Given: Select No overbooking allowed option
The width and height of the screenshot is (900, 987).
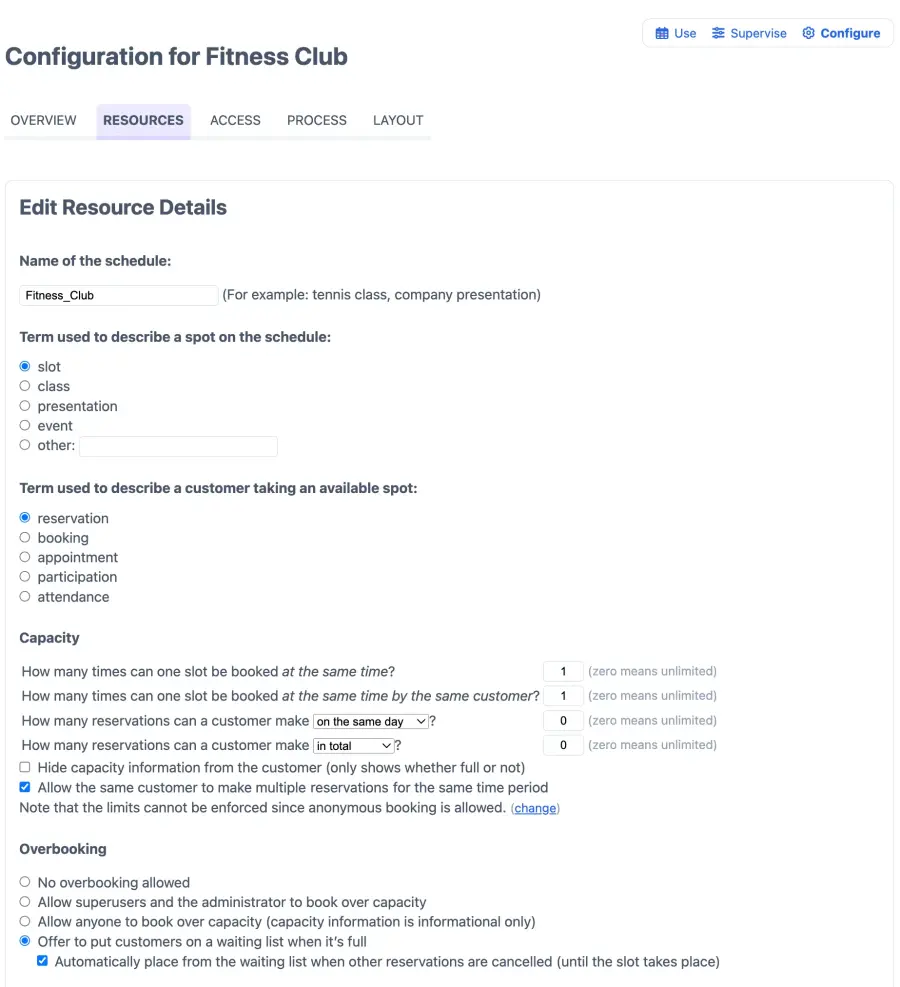Looking at the screenshot, I should (x=25, y=882).
